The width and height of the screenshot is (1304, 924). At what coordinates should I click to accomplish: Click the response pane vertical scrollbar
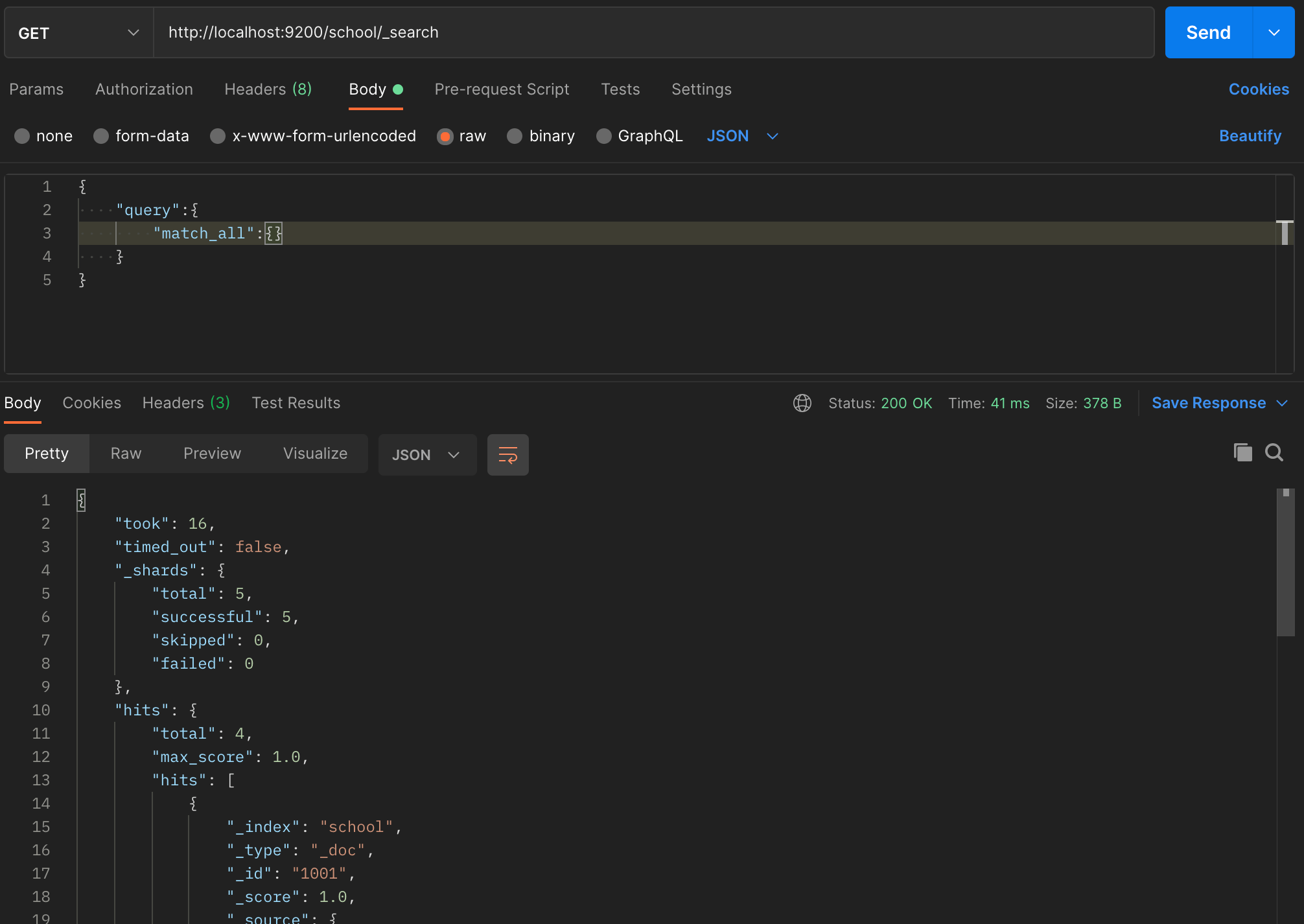click(1285, 562)
